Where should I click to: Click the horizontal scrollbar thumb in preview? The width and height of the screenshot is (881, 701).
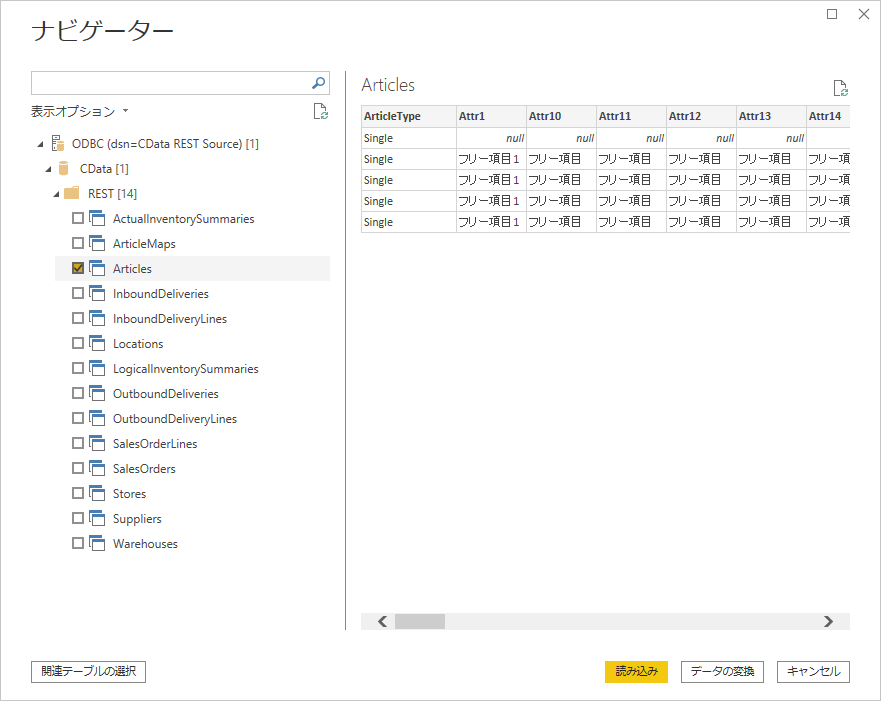pos(420,621)
